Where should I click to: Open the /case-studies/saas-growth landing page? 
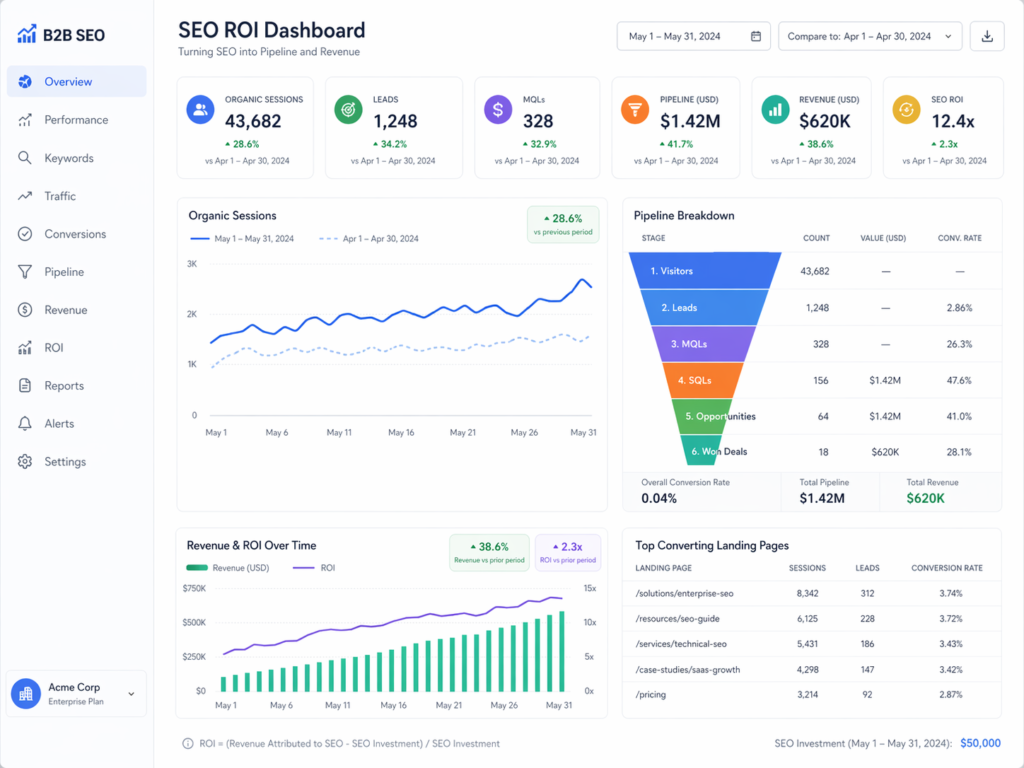[x=688, y=669]
